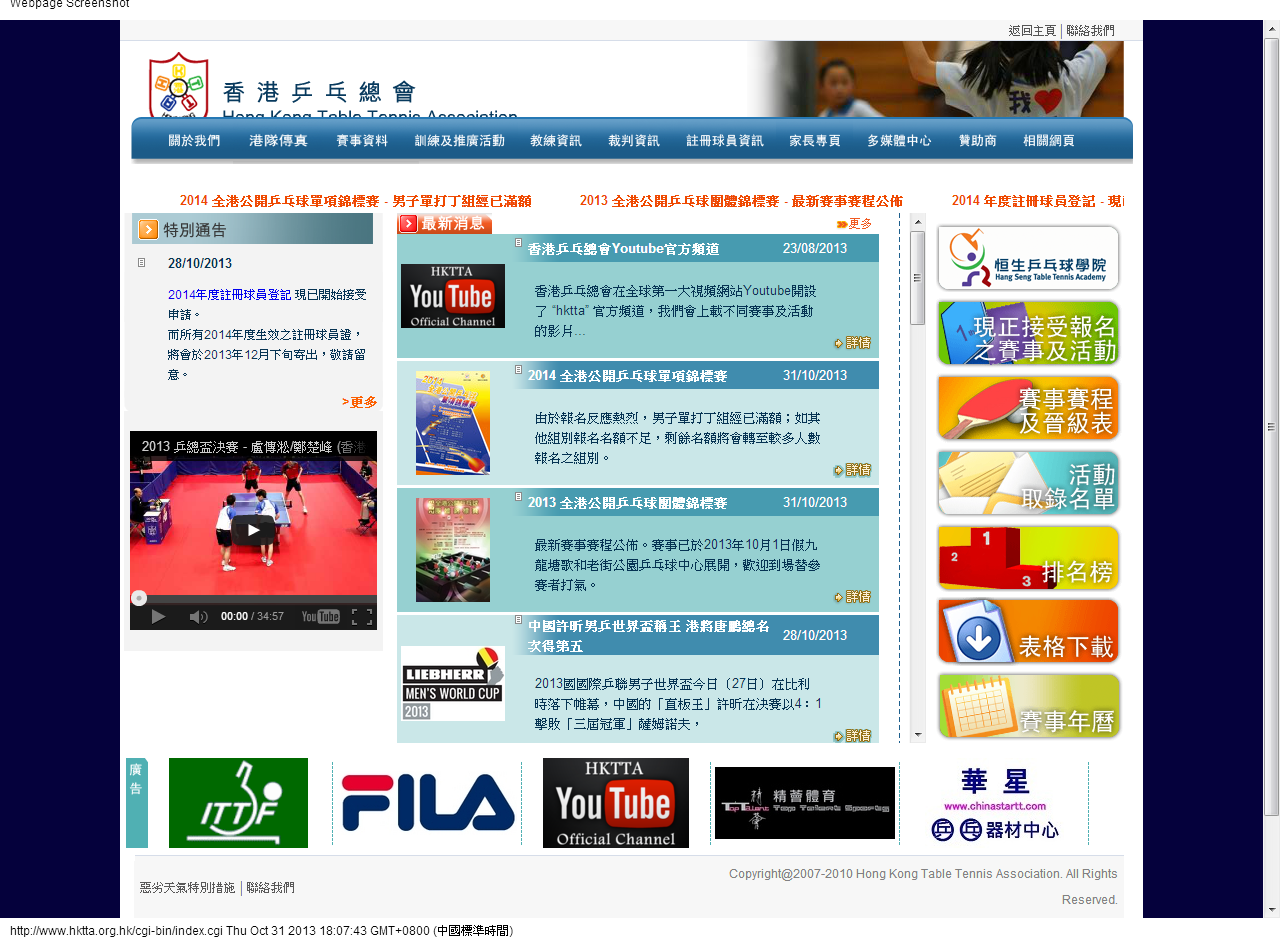Click 詳情 for the Youtube channel news
This screenshot has height=938, width=1280.
853,343
